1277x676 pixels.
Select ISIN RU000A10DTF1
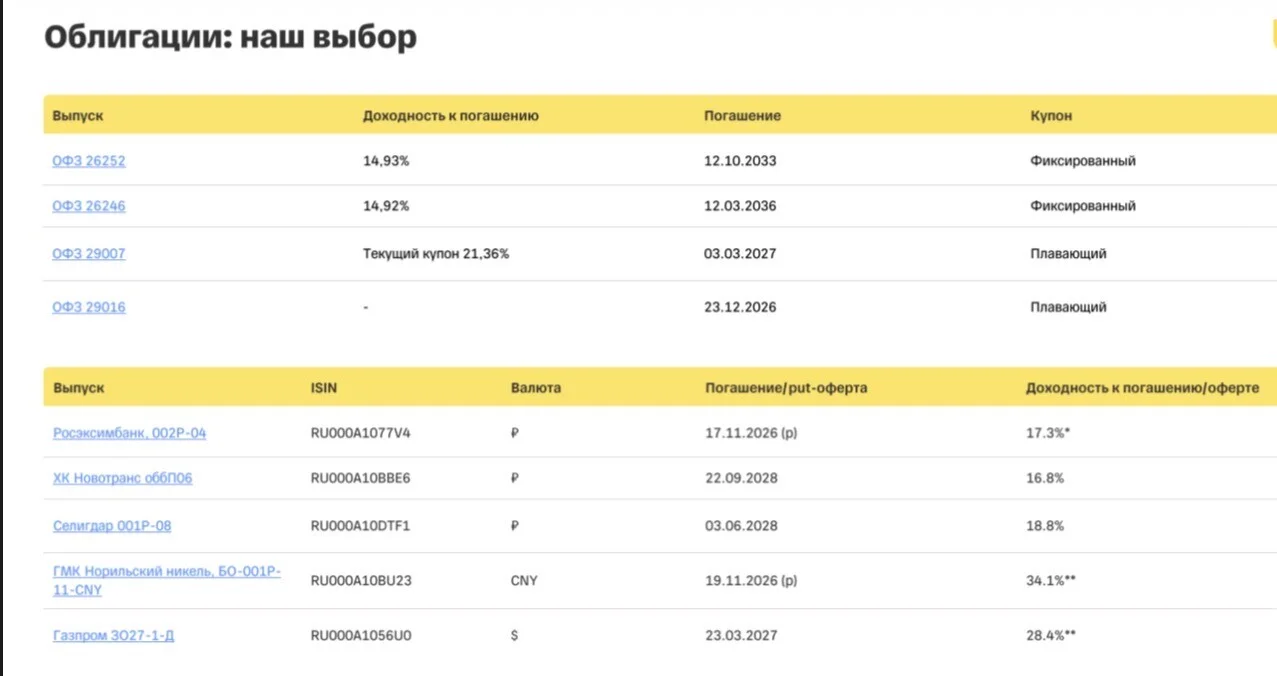pyautogui.click(x=361, y=525)
